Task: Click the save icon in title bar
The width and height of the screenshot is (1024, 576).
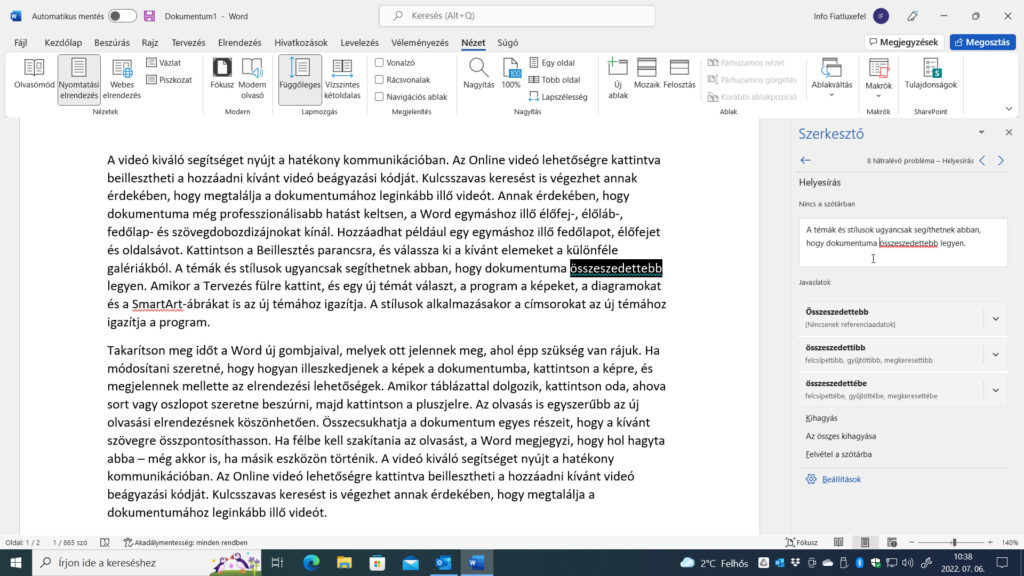Action: coord(150,16)
